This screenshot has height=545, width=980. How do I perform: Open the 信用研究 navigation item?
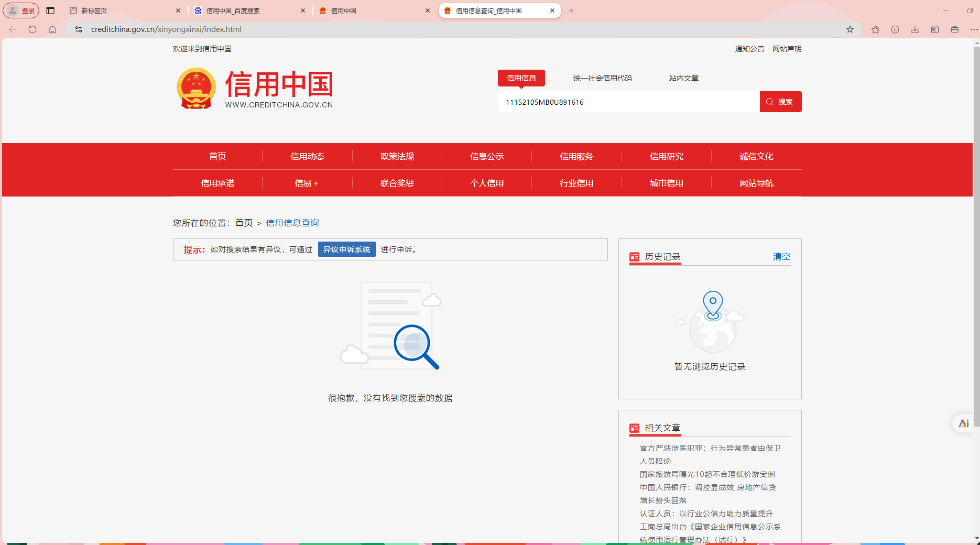point(666,156)
